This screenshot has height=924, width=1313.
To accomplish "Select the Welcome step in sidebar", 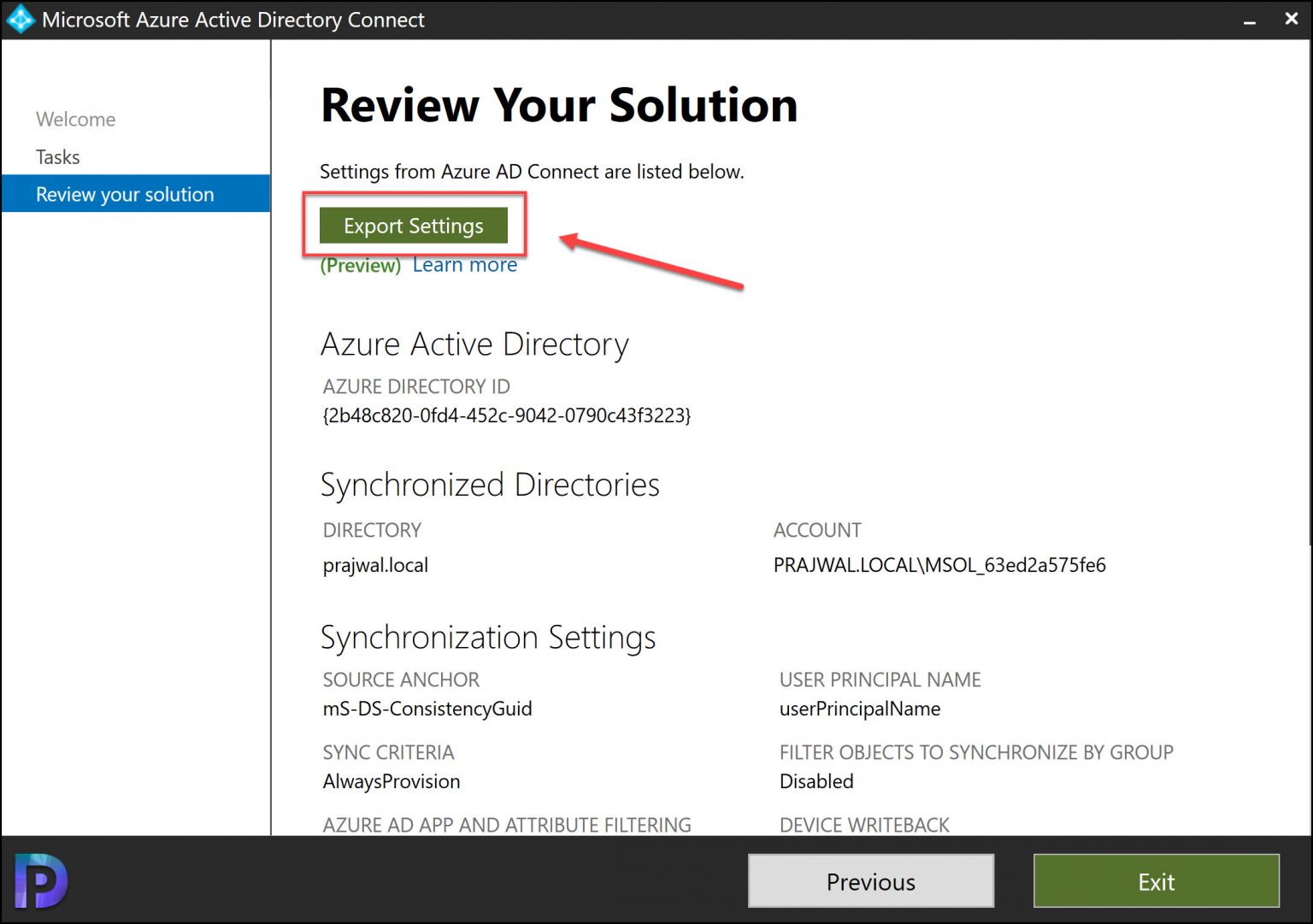I will [75, 120].
